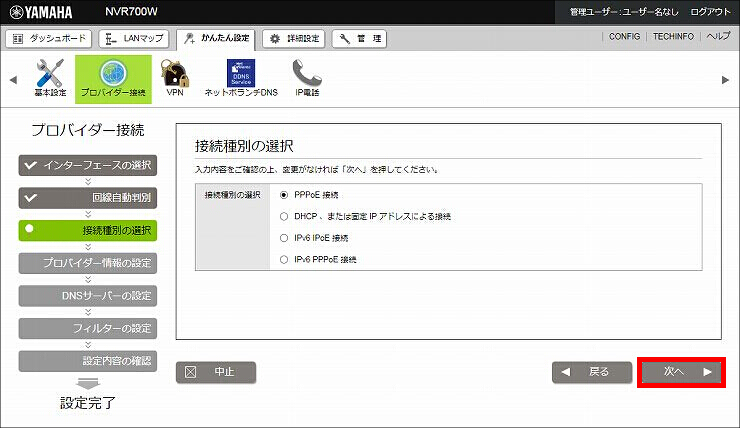This screenshot has height=428, width=740.
Task: Click the YAMAHA logo
Action: tap(41, 12)
